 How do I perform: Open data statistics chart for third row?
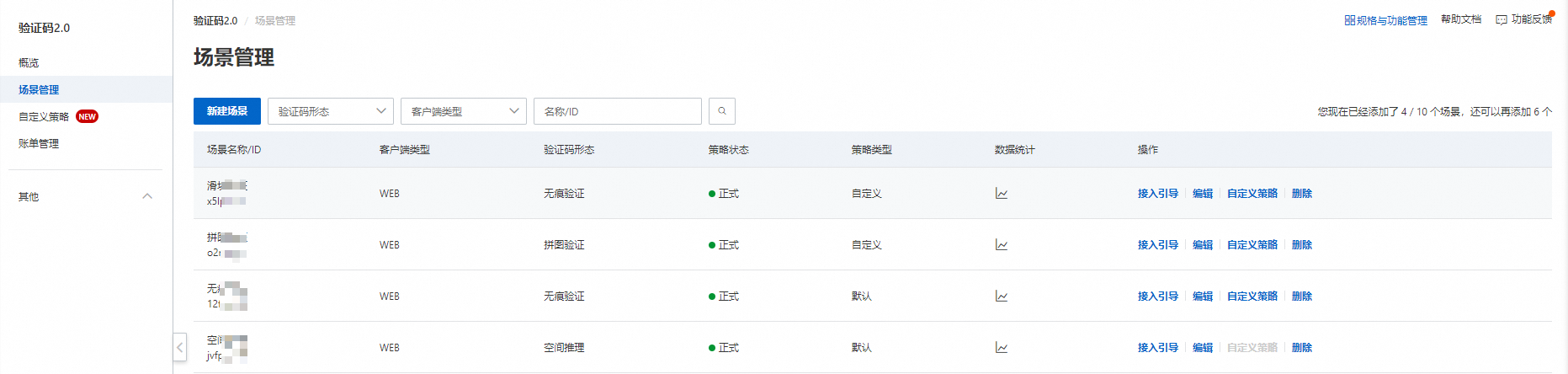[1001, 297]
